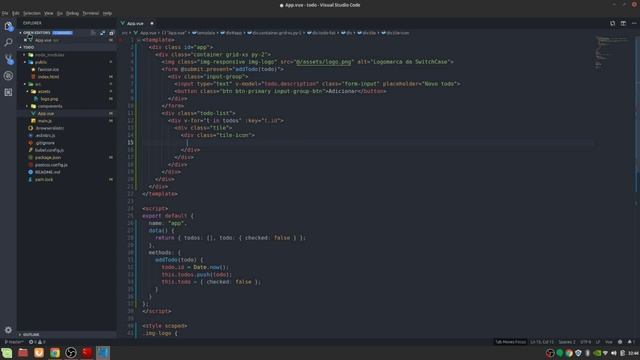Click the LF end-of-line indicator
This screenshot has height=360, width=640.
pos(598,342)
